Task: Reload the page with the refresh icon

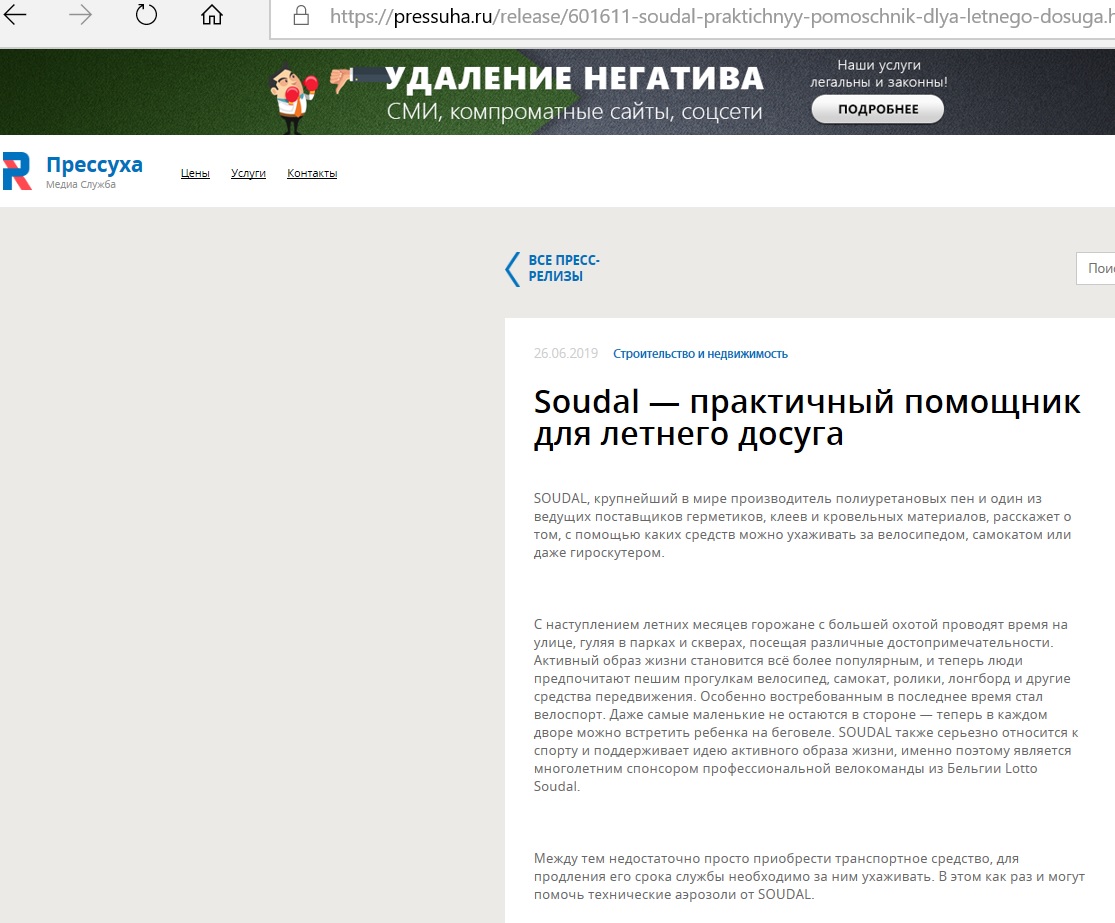Action: 146,15
